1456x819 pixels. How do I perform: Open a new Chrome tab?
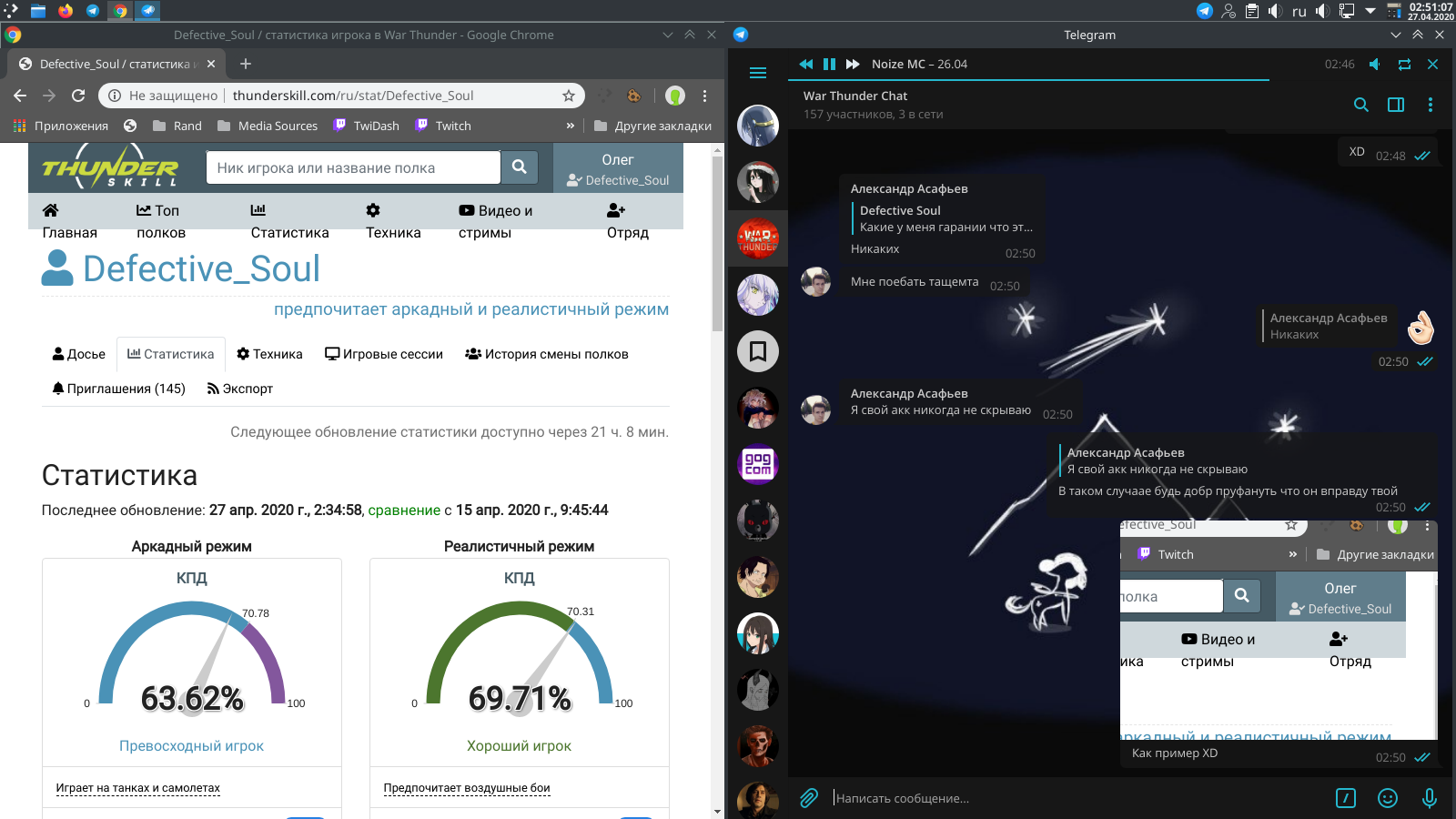pos(246,64)
